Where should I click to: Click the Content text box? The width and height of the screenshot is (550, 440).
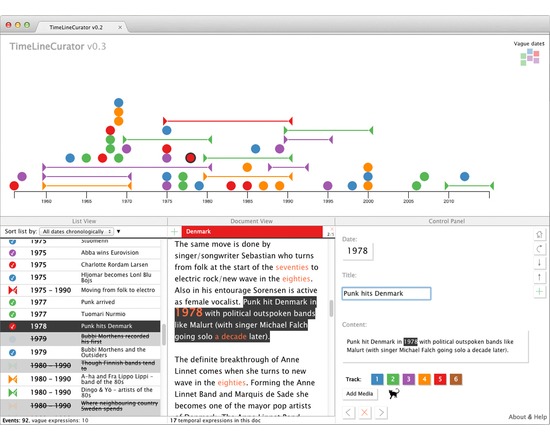click(435, 346)
